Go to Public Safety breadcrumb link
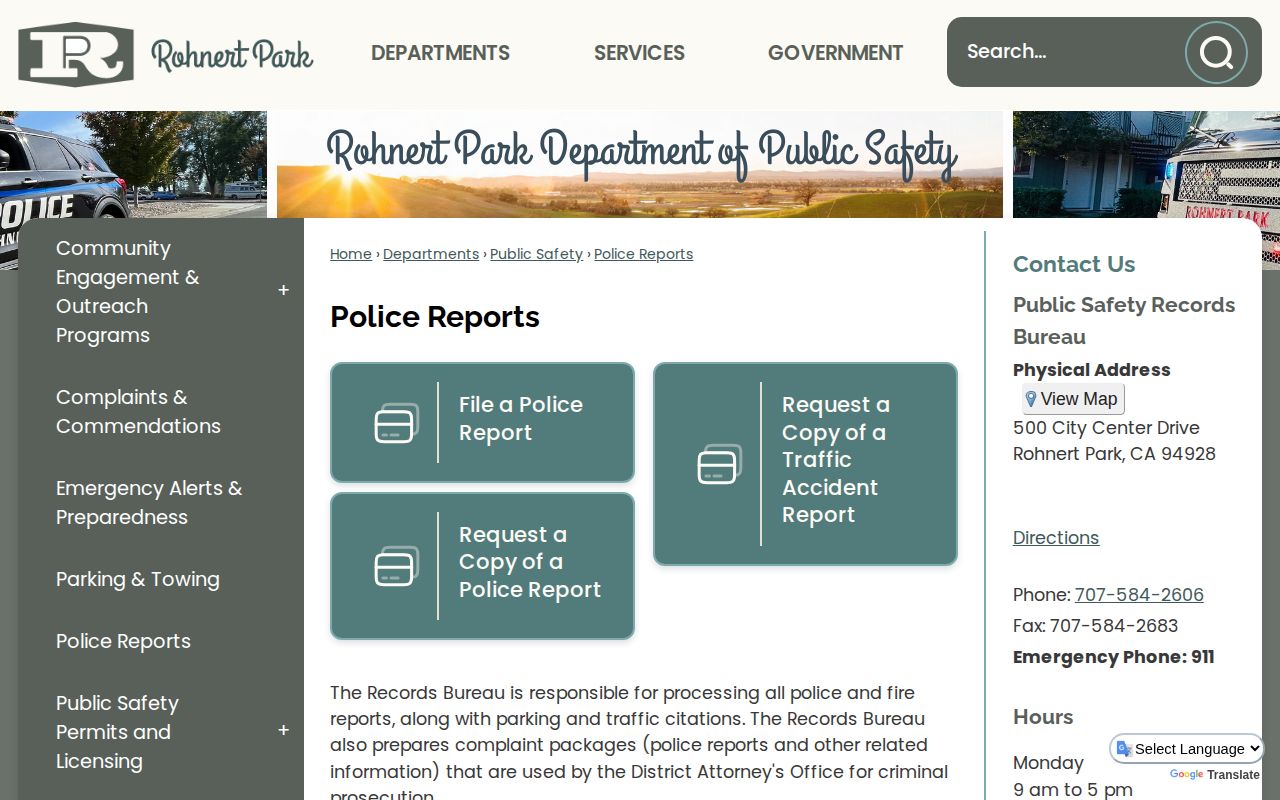This screenshot has height=800, width=1280. pyautogui.click(x=536, y=254)
